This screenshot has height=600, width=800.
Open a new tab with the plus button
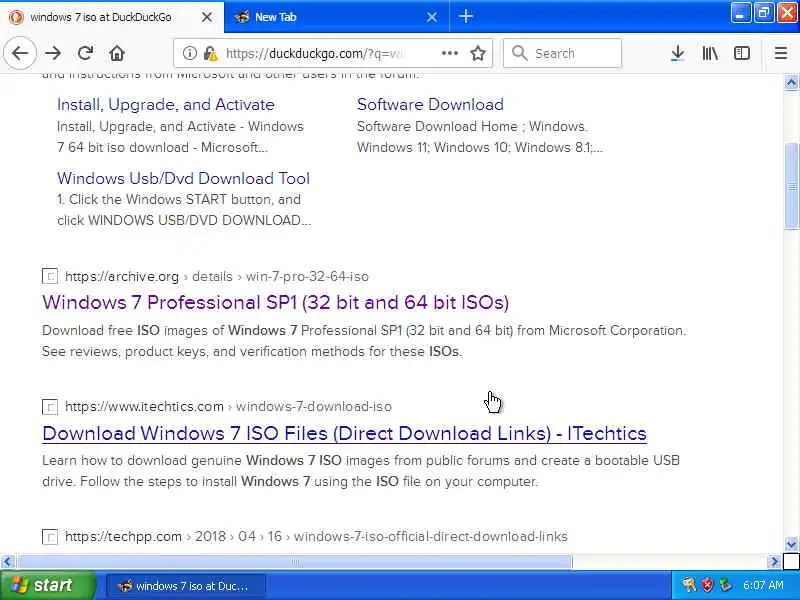point(465,16)
